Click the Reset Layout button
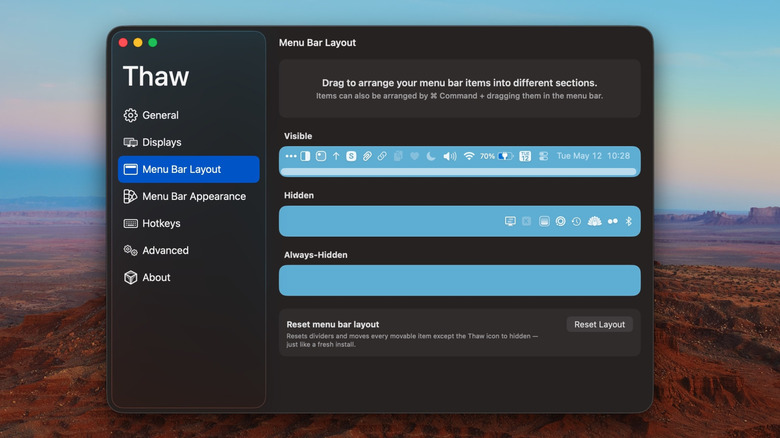Viewport: 780px width, 438px height. coord(599,325)
